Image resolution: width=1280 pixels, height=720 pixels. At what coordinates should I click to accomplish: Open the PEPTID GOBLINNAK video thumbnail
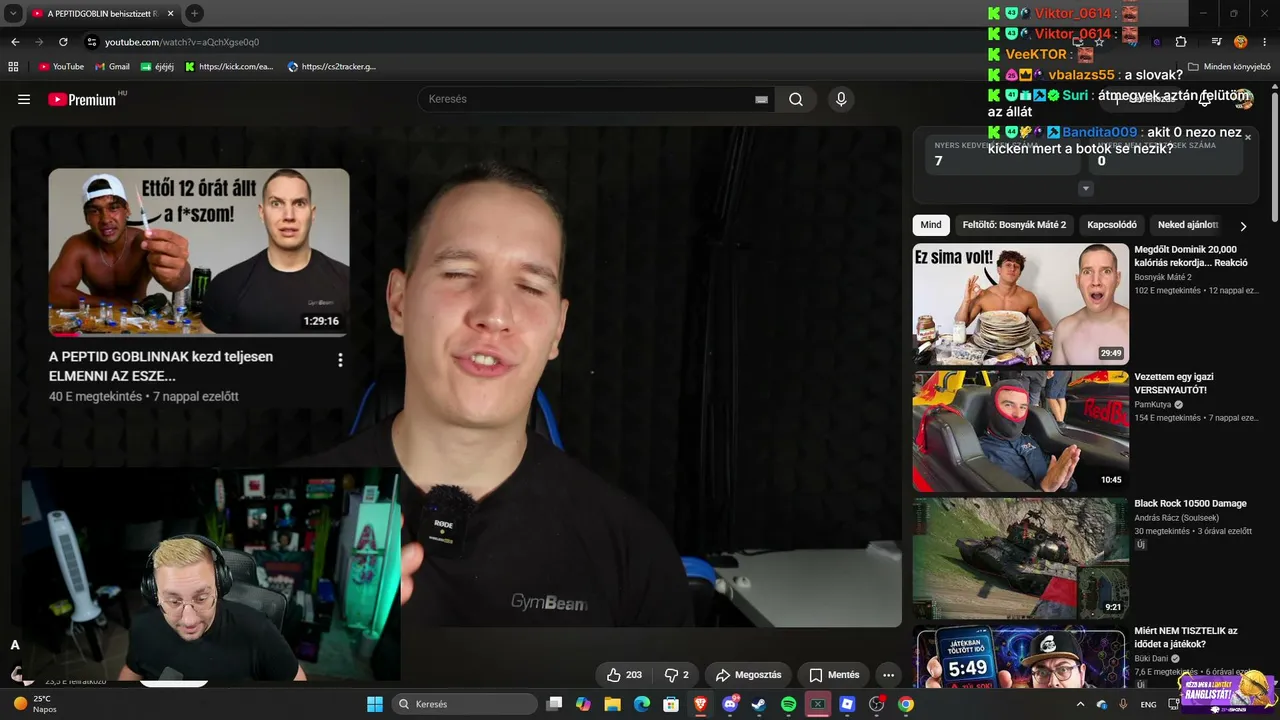[x=199, y=251]
